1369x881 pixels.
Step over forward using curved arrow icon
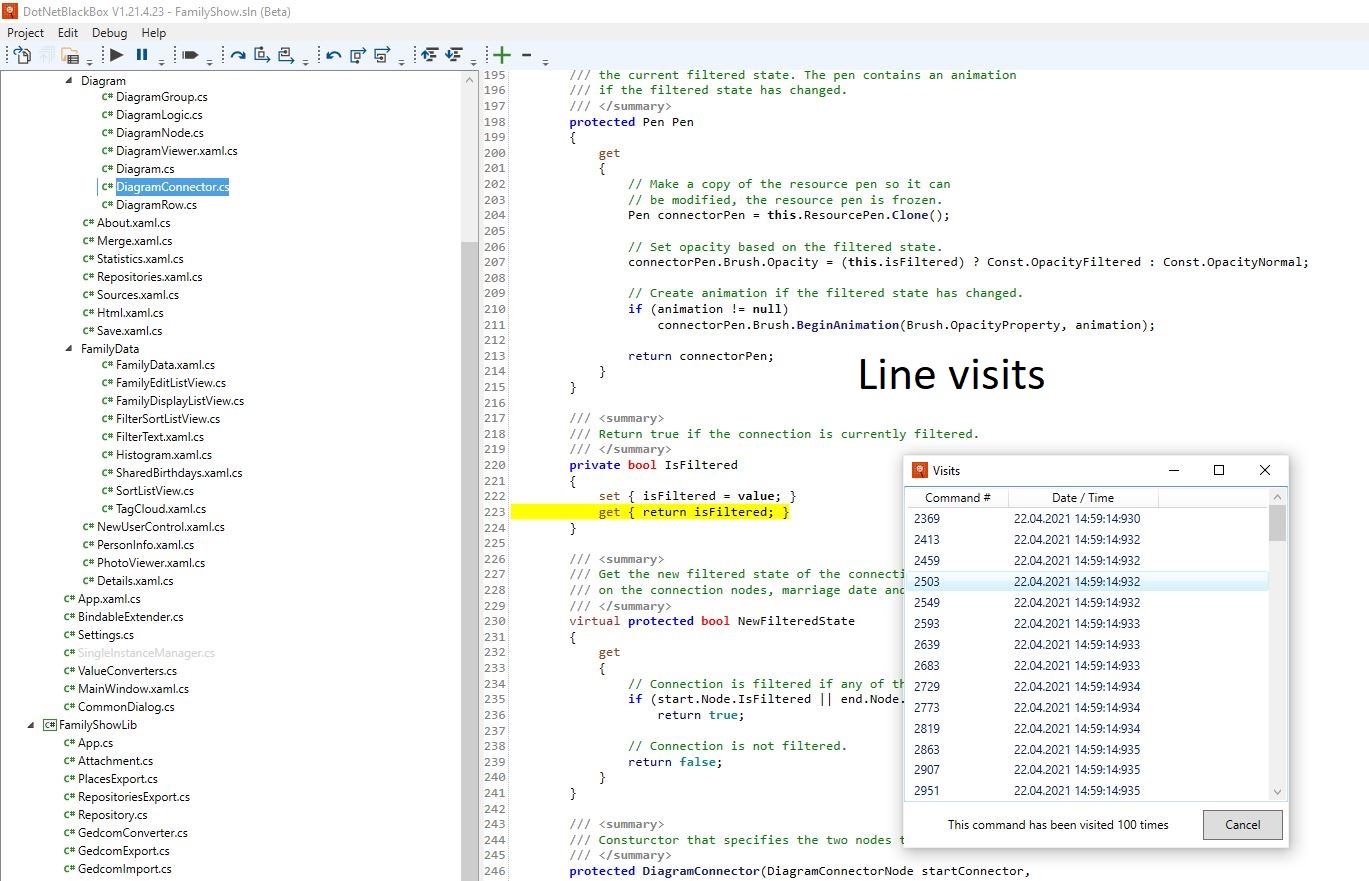238,55
